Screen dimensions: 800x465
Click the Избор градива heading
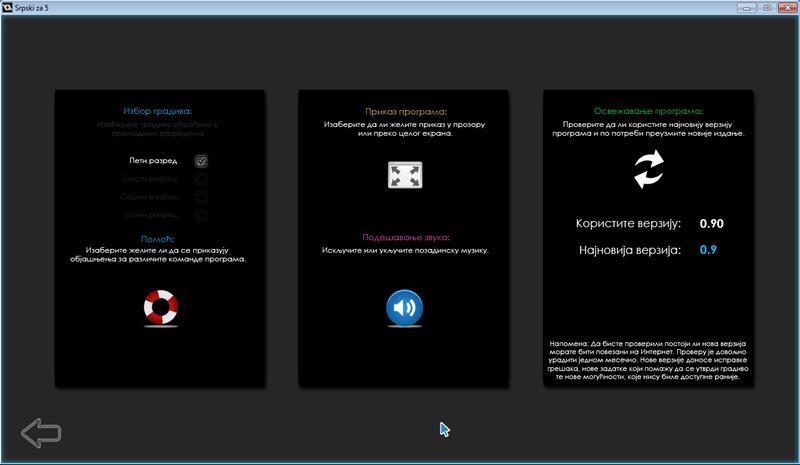point(158,111)
